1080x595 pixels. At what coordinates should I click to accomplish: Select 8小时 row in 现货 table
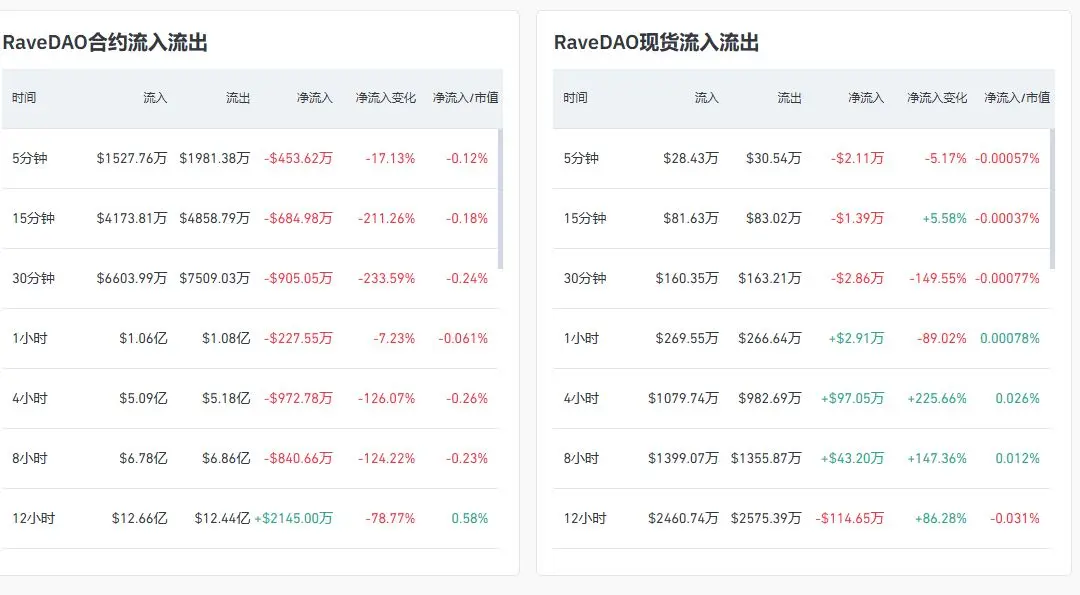coord(802,458)
